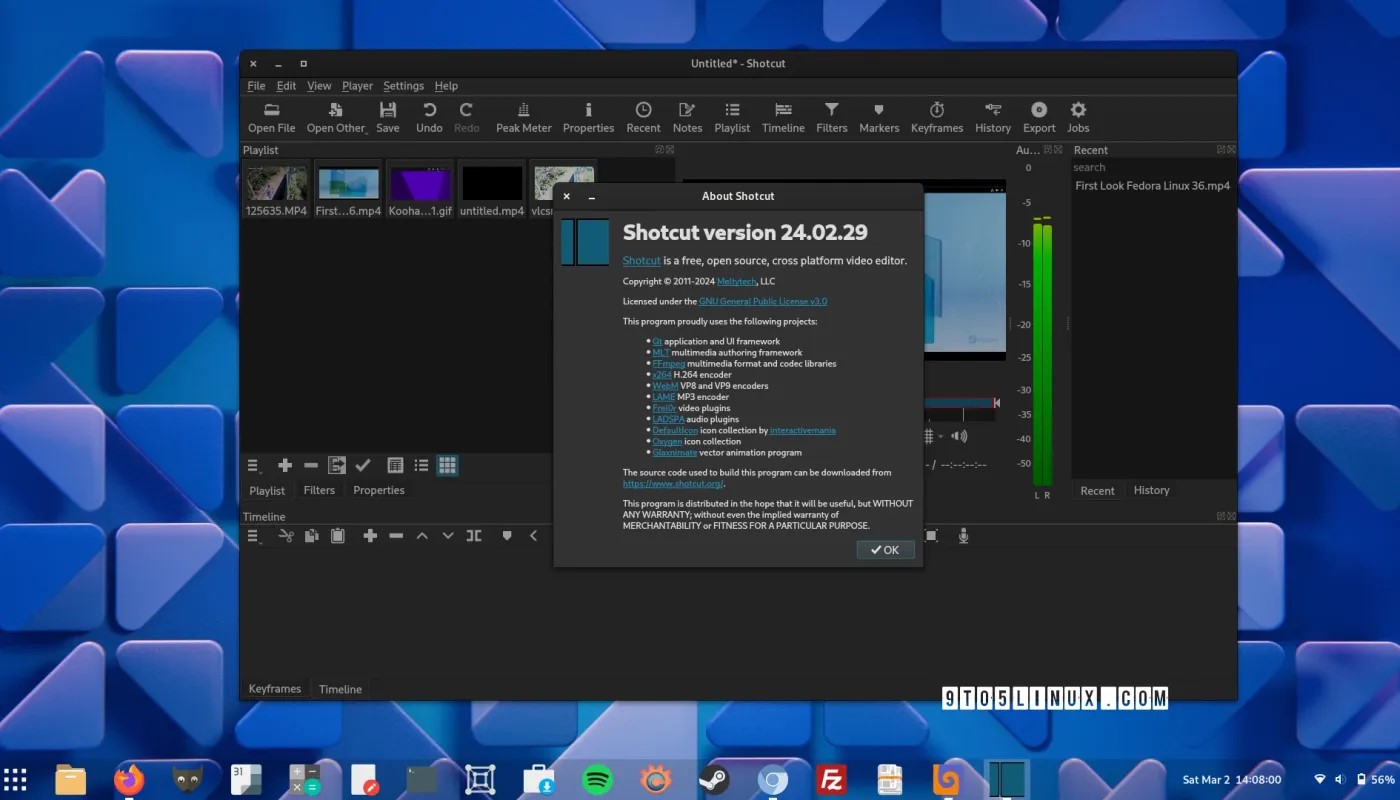This screenshot has height=800, width=1400.
Task: Click the record audio microphone icon
Action: [x=963, y=536]
